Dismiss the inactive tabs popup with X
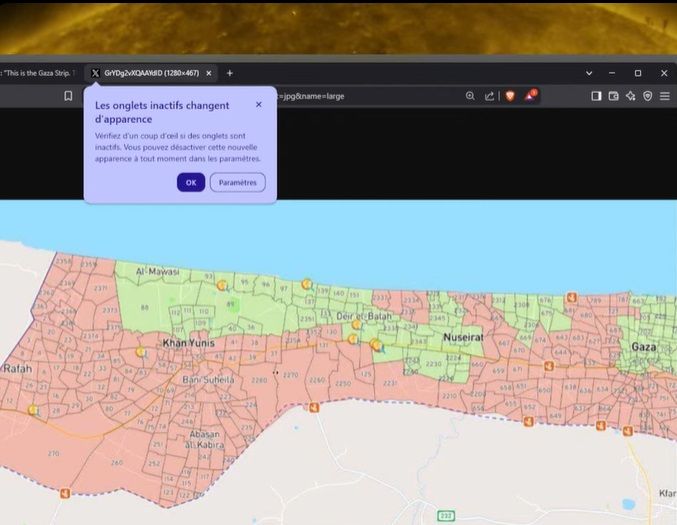The width and height of the screenshot is (677, 525). 258,104
